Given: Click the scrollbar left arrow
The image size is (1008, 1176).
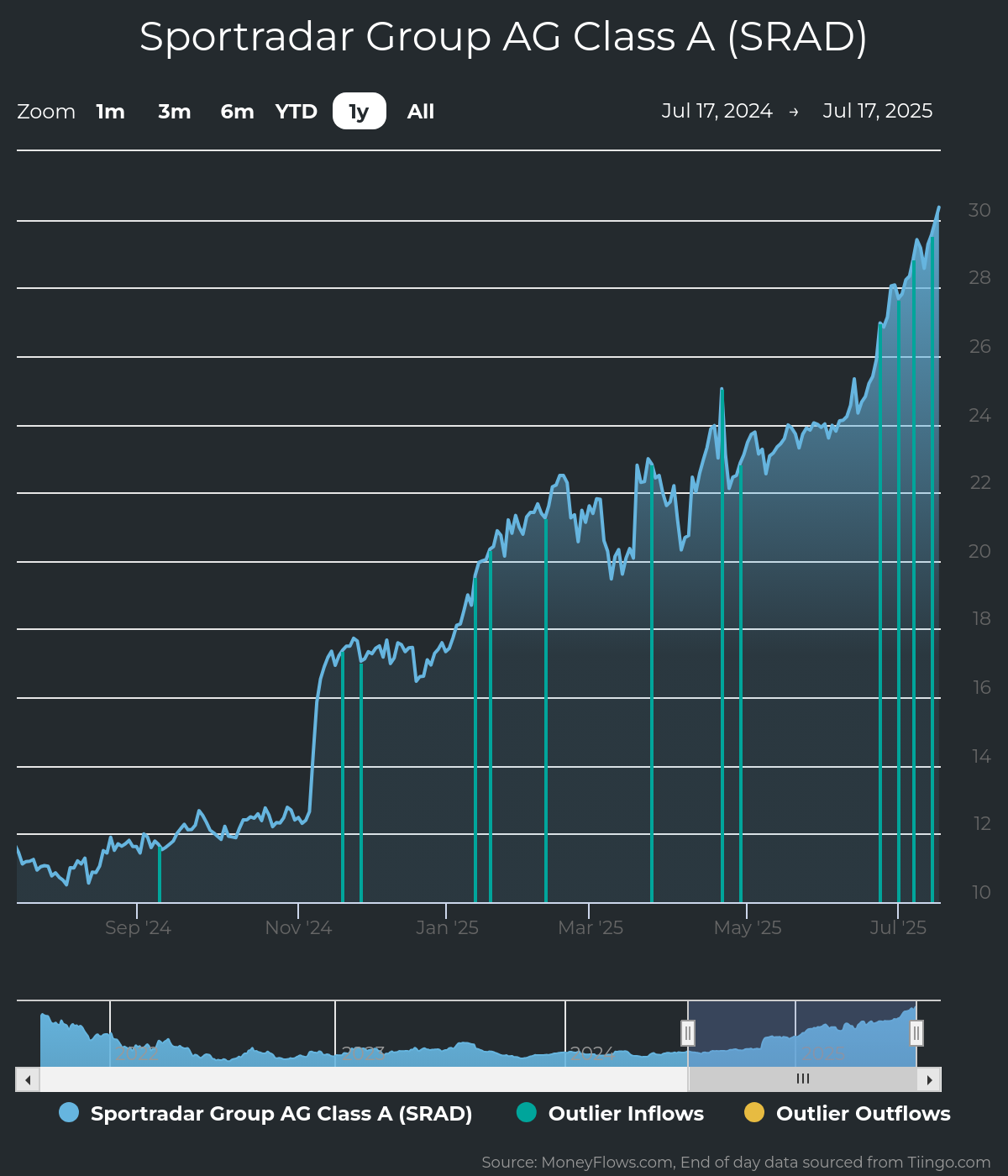Looking at the screenshot, I should (28, 1079).
